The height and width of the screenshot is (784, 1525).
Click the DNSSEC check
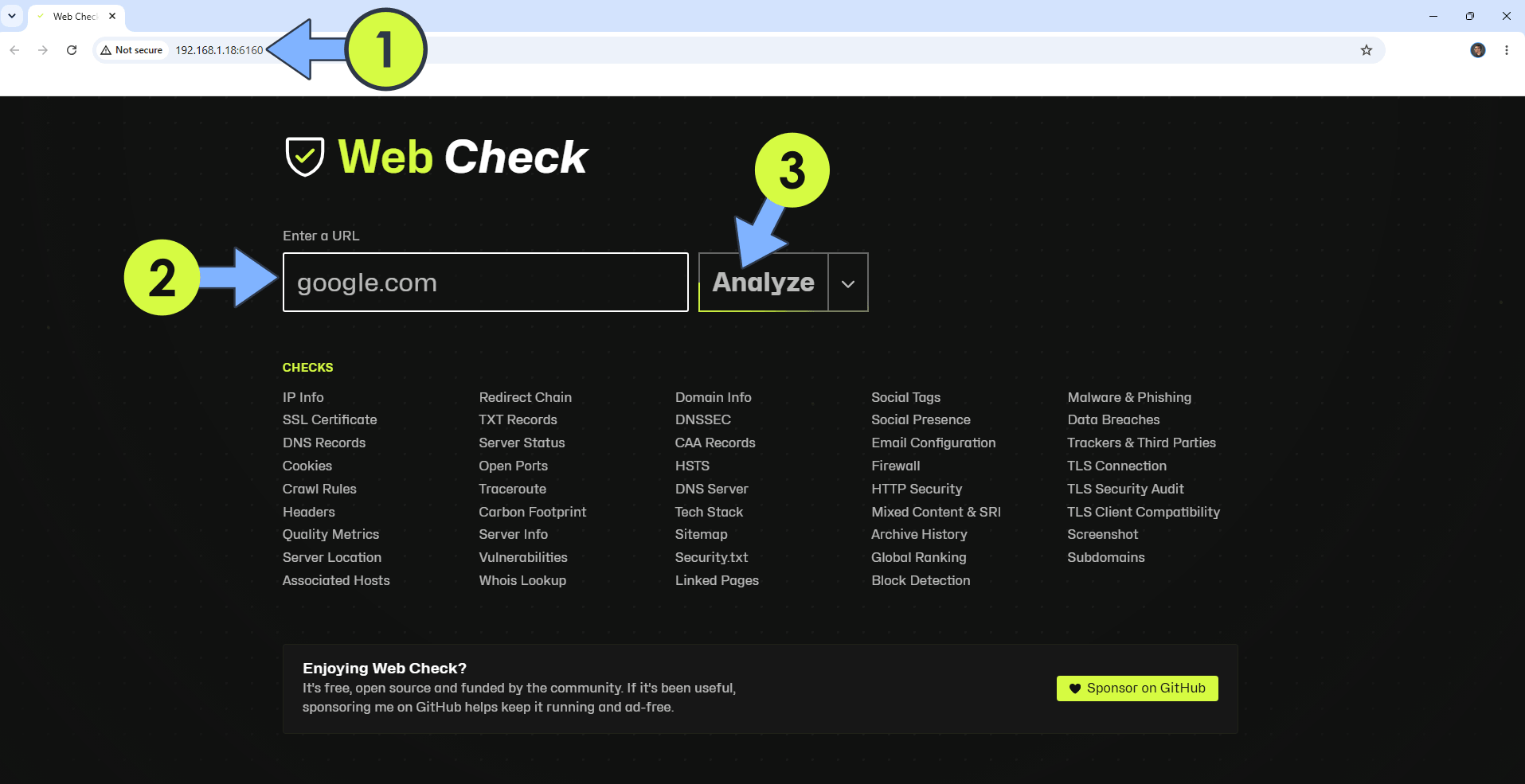703,419
